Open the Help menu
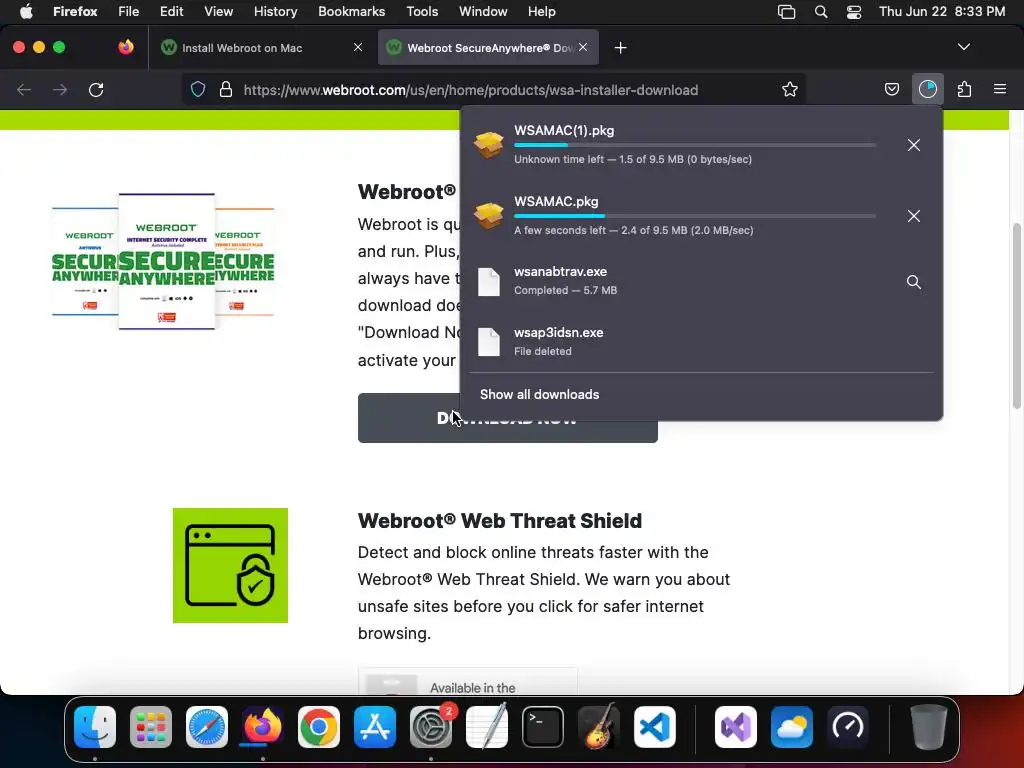This screenshot has height=768, width=1024. 541,11
